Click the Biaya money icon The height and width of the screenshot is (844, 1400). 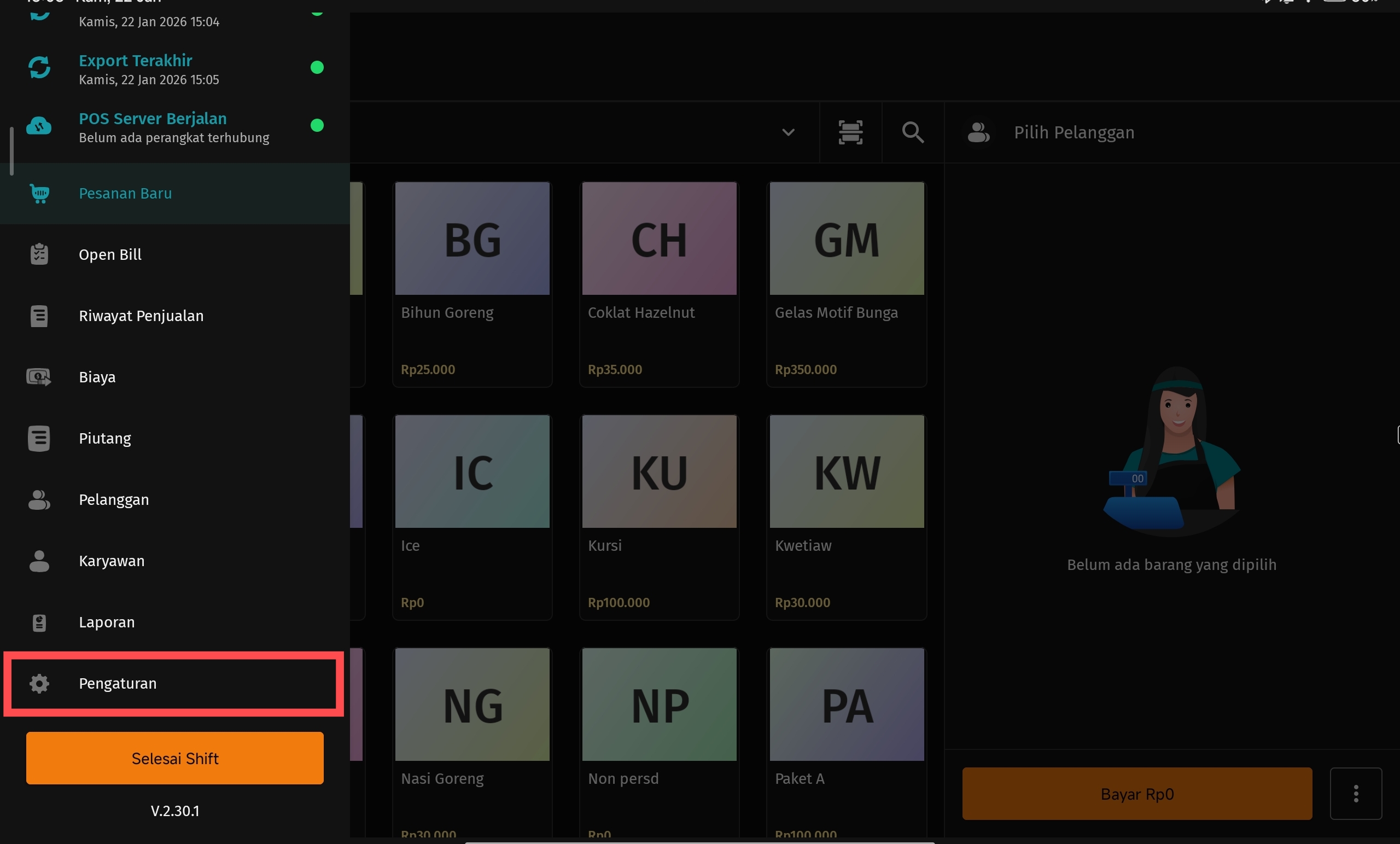[x=39, y=377]
